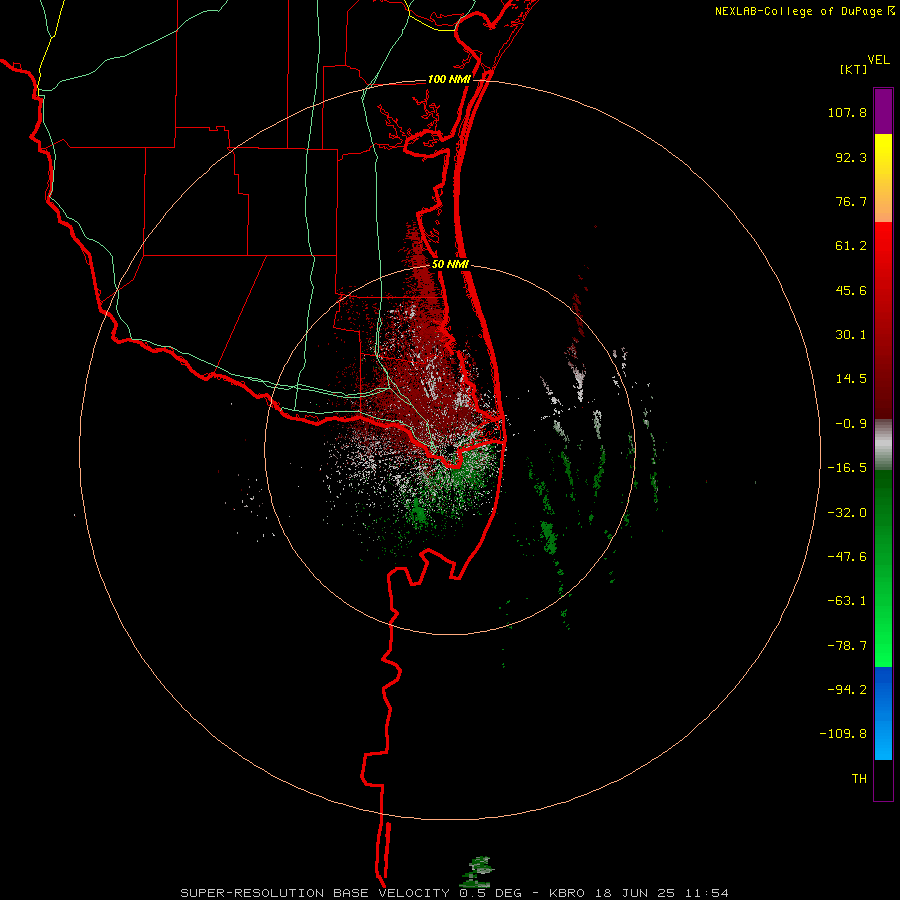The image size is (900, 900).
Task: Click the "NEXLAB-College of DuPage" credit text
Action: coord(800,11)
